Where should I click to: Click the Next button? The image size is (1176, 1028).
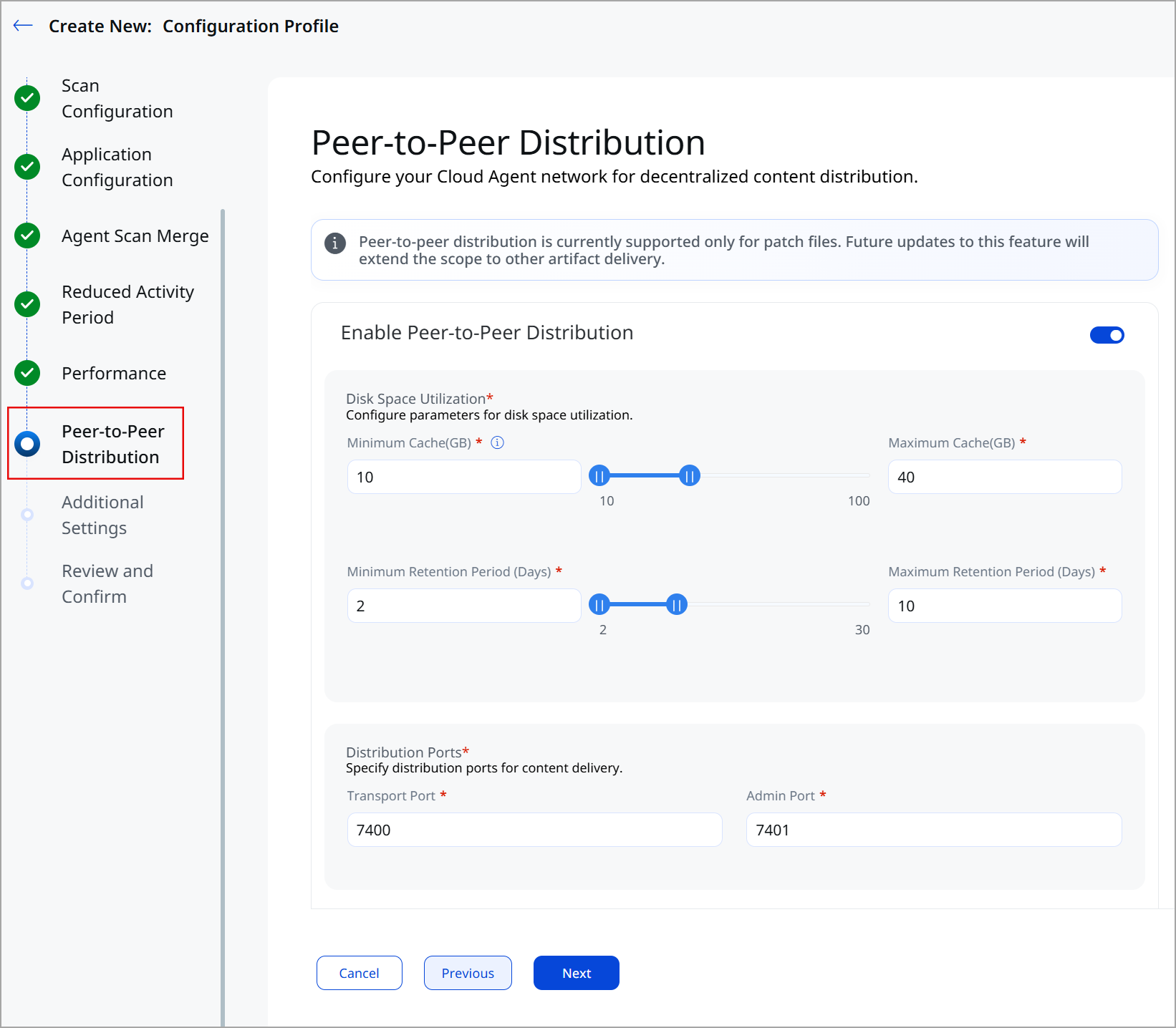coord(577,973)
